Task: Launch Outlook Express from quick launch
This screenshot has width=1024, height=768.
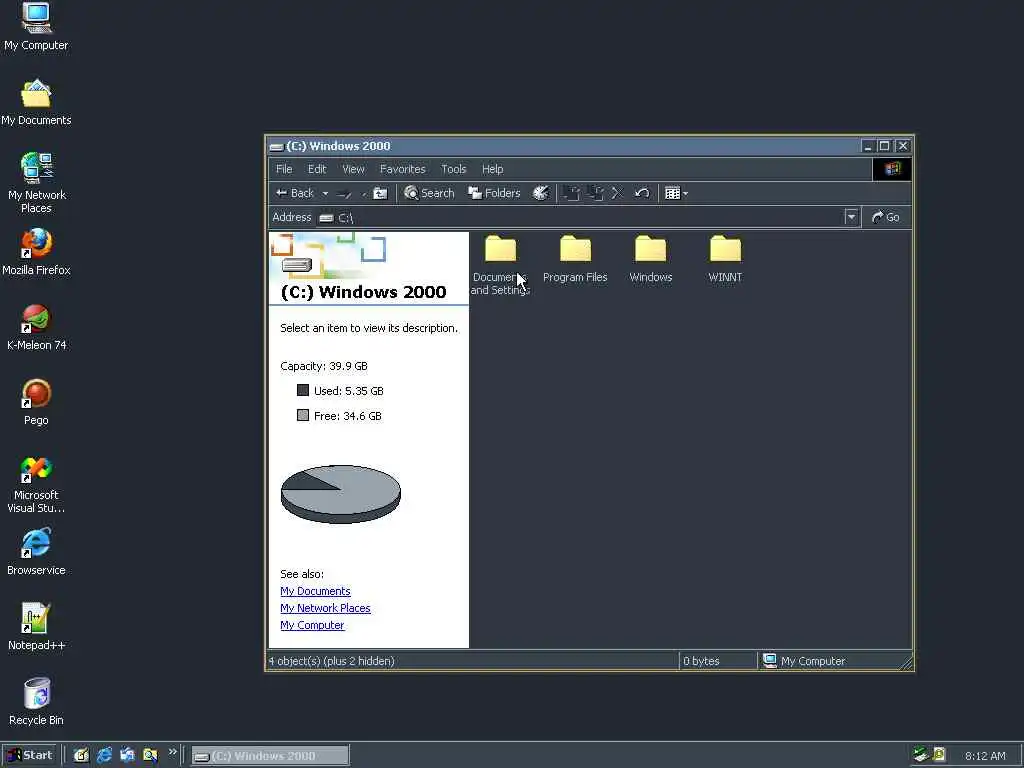Action: [127, 756]
